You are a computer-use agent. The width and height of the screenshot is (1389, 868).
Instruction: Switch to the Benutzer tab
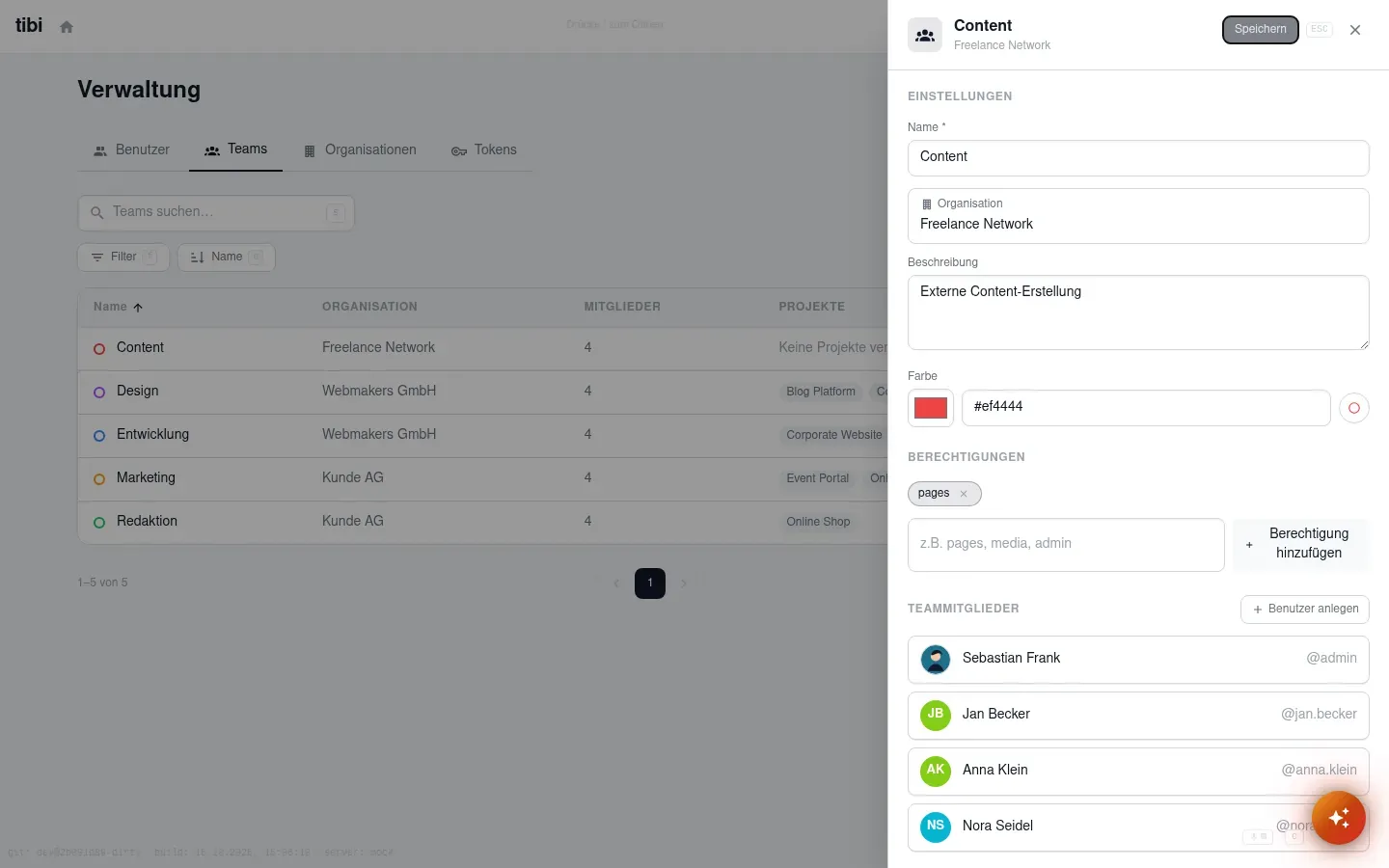coord(131,150)
